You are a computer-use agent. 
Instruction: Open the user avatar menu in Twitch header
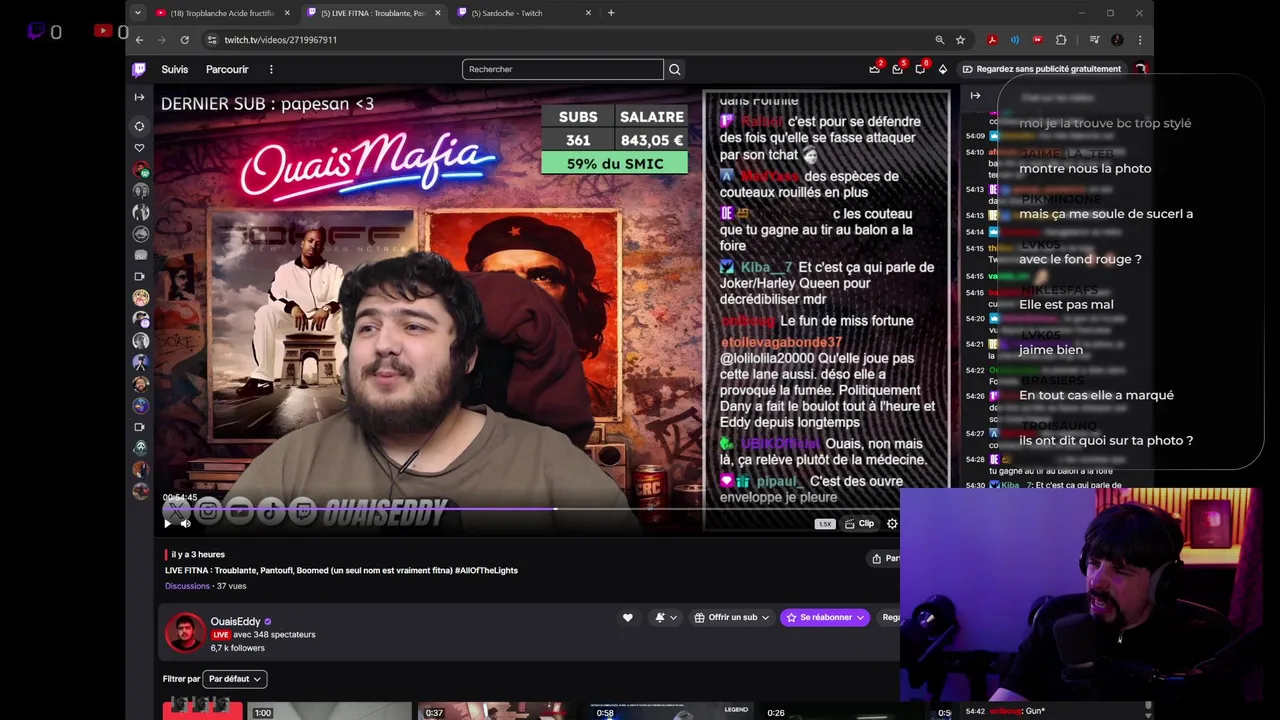click(1140, 69)
